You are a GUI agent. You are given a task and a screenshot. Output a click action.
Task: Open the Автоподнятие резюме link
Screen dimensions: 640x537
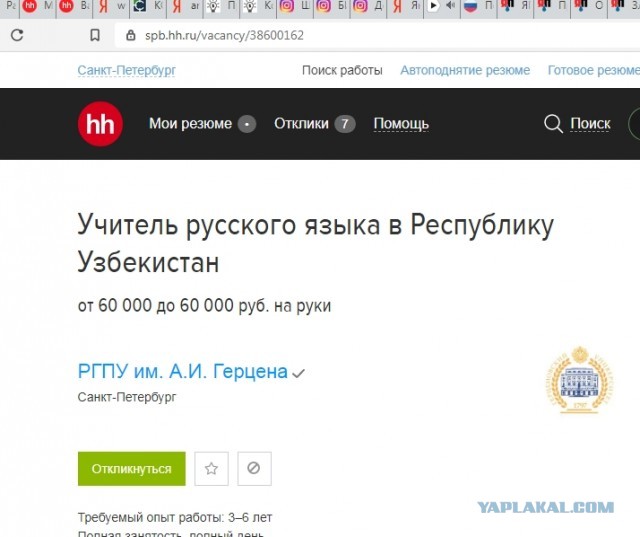pyautogui.click(x=465, y=70)
